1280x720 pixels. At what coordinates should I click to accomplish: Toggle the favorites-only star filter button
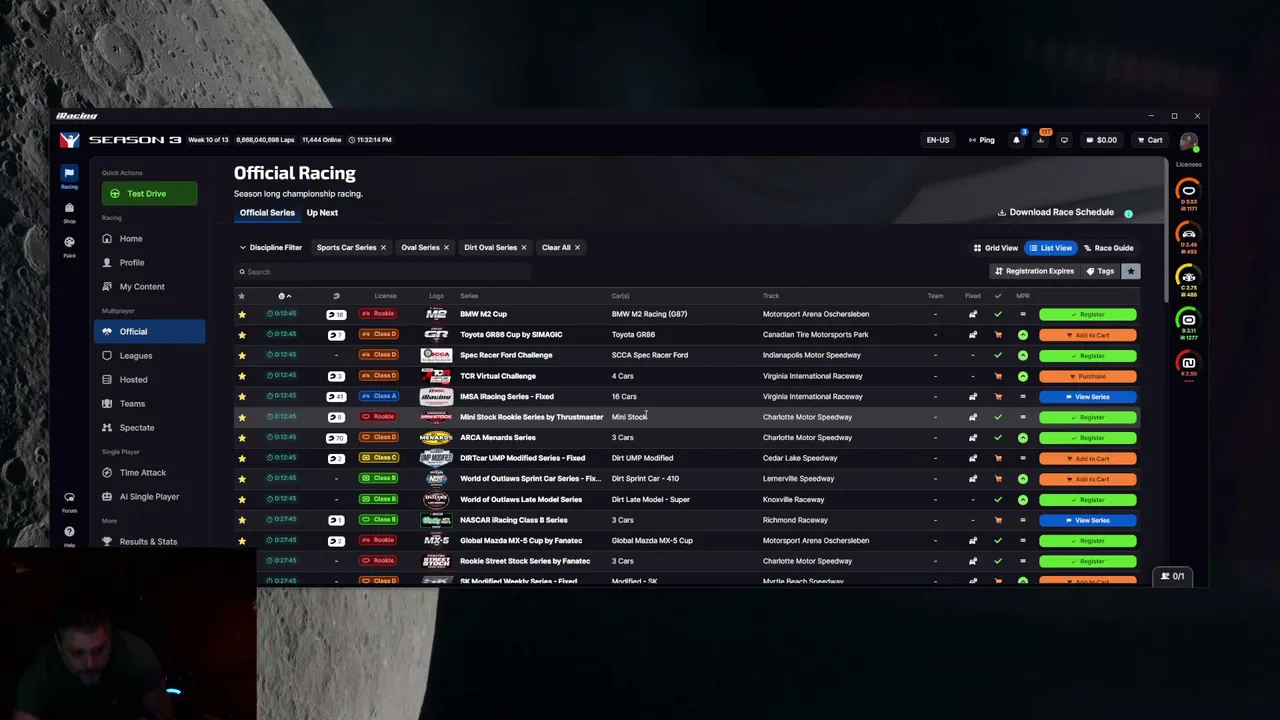[1131, 271]
